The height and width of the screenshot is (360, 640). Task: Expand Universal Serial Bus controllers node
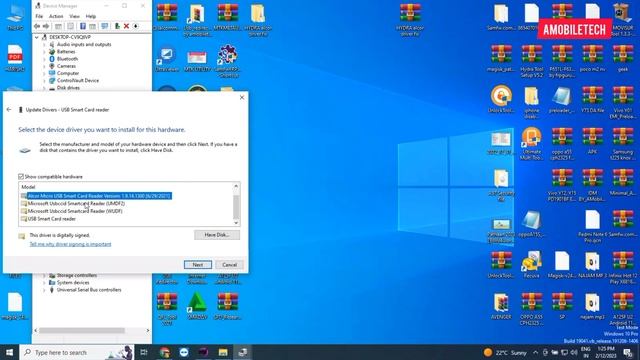44,290
